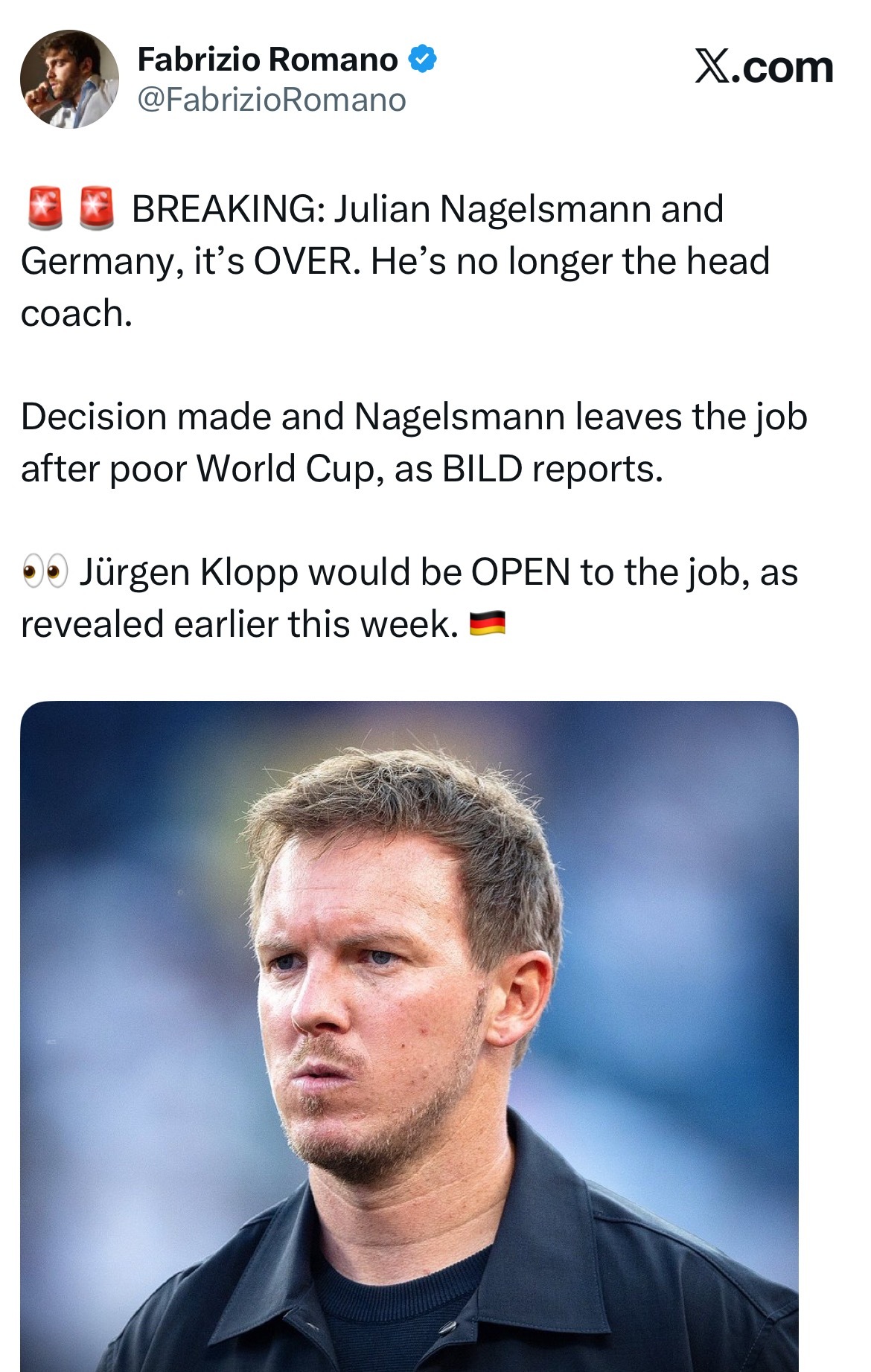
Task: Click 'revealed earlier this week' text
Action: (239, 624)
